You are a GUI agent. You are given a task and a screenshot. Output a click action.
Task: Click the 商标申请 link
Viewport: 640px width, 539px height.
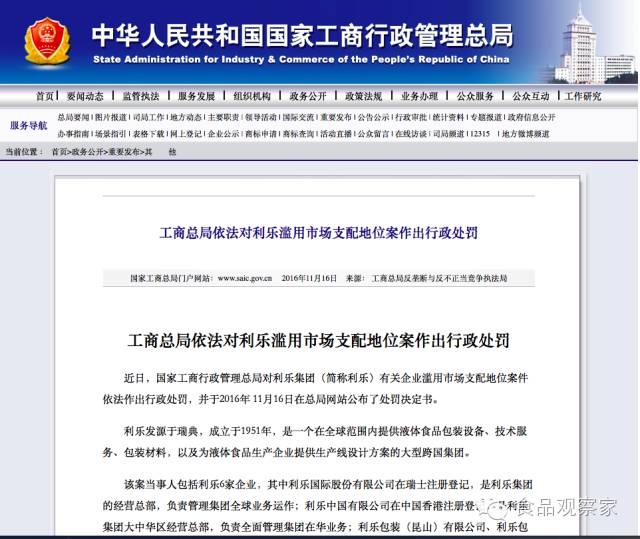point(261,134)
